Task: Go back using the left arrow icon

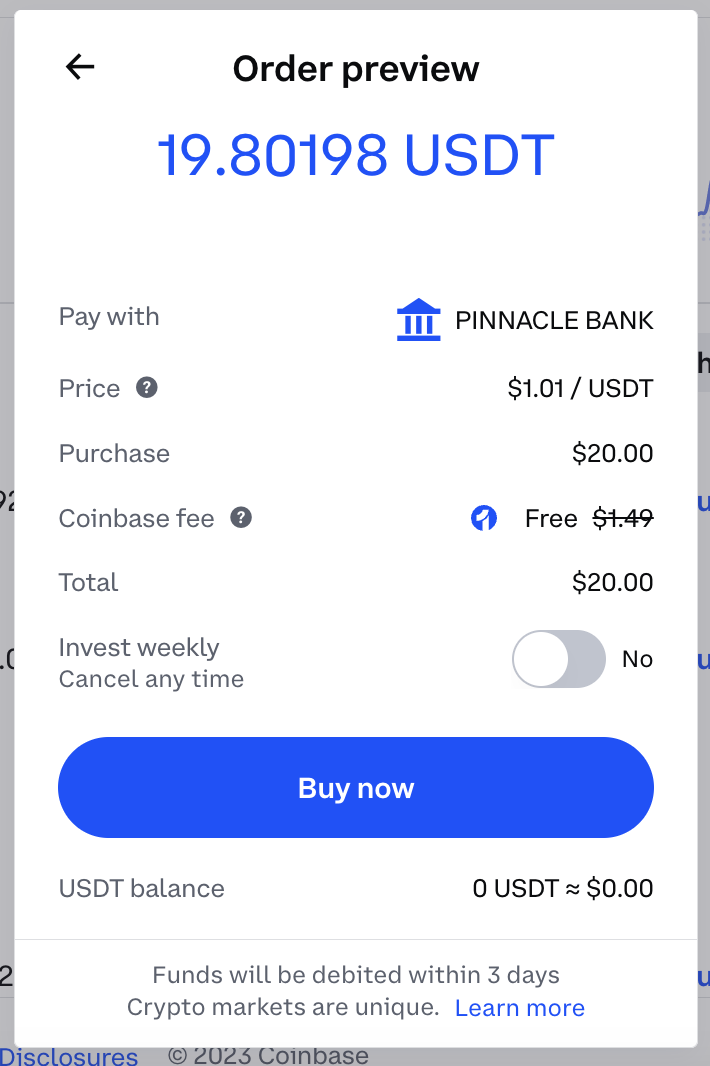Action: pos(80,67)
